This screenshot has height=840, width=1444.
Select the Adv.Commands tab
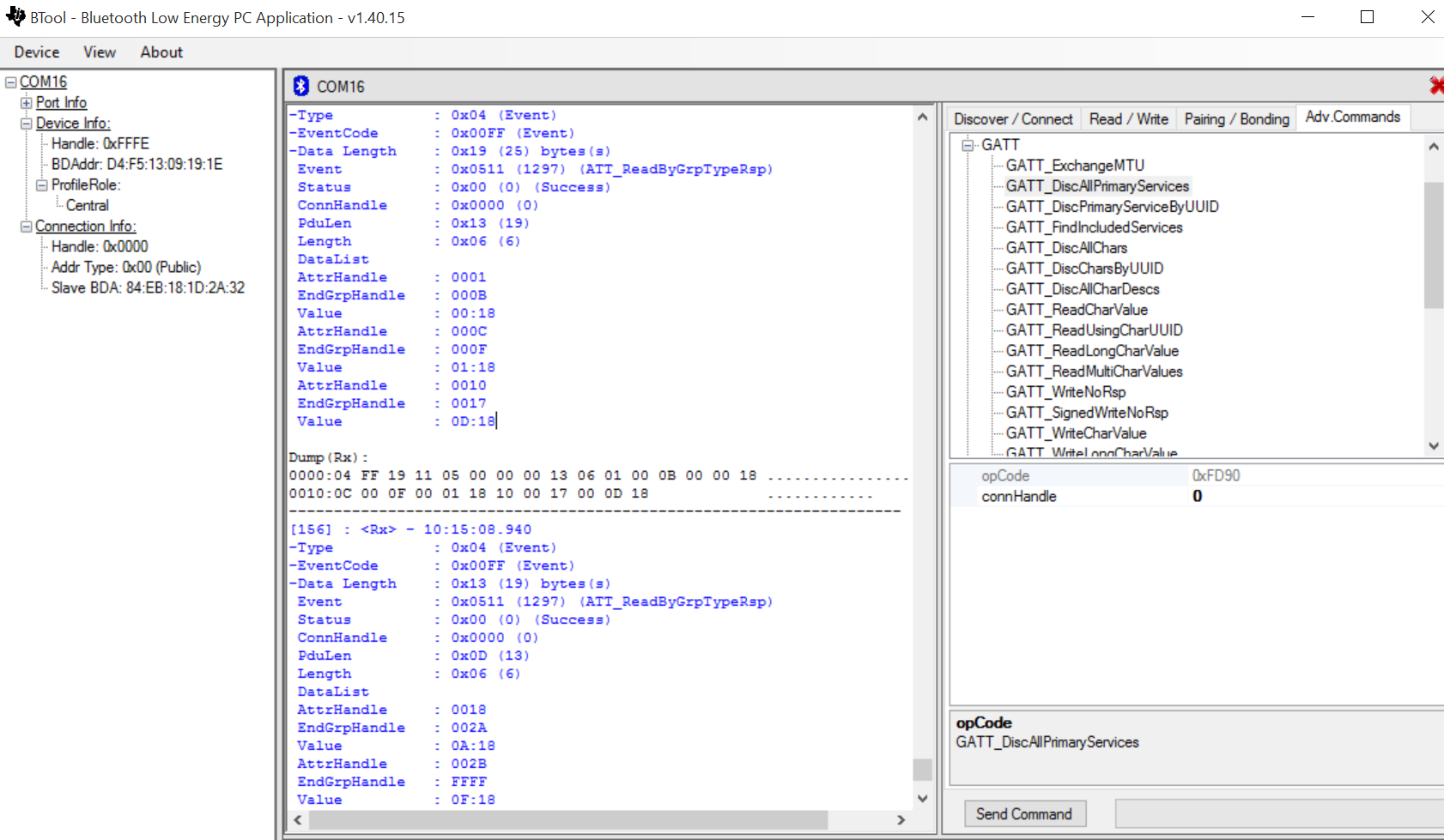tap(1353, 117)
